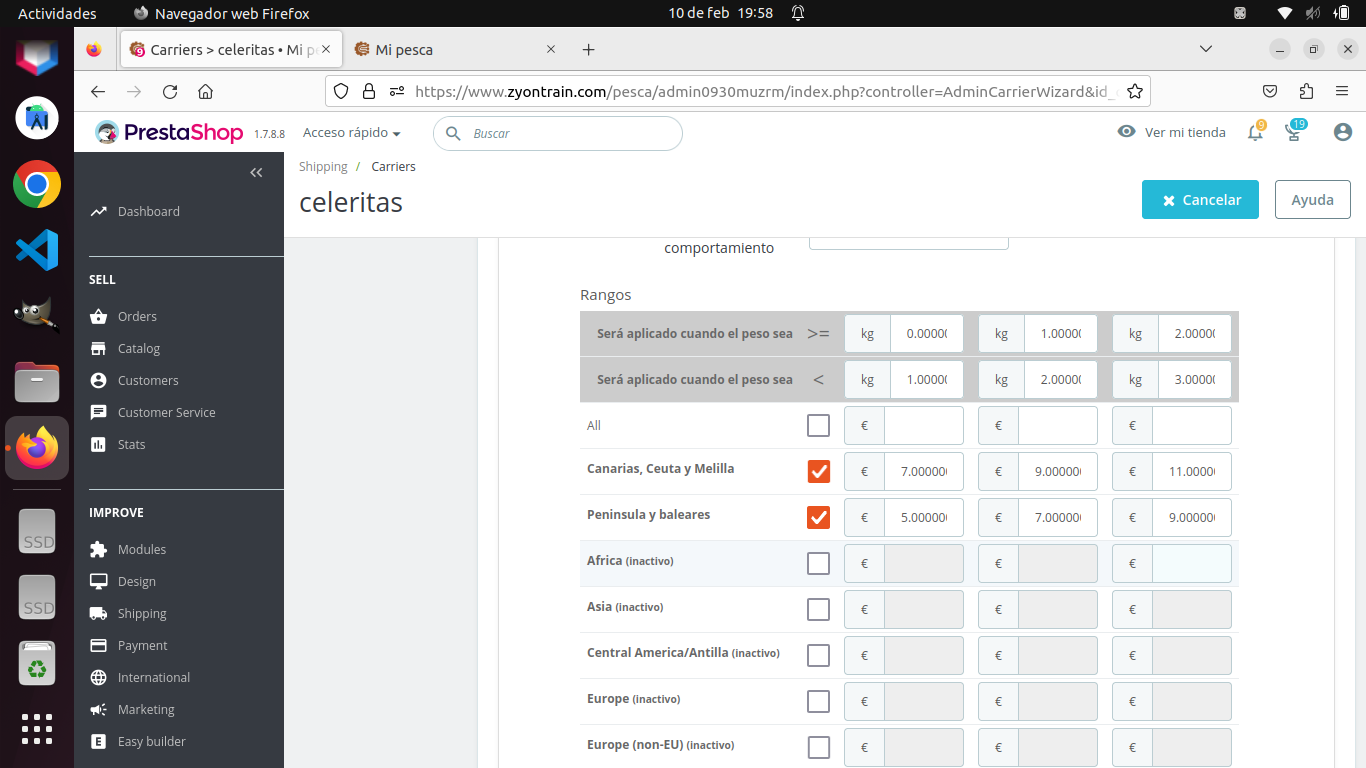Enable the Europe (inactivo) zone checkbox
1366x768 pixels.
coord(818,701)
